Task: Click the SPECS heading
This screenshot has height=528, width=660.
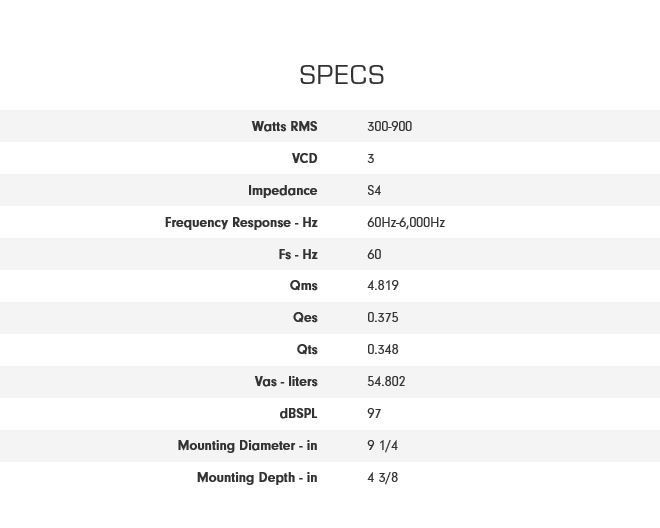Action: 342,75
